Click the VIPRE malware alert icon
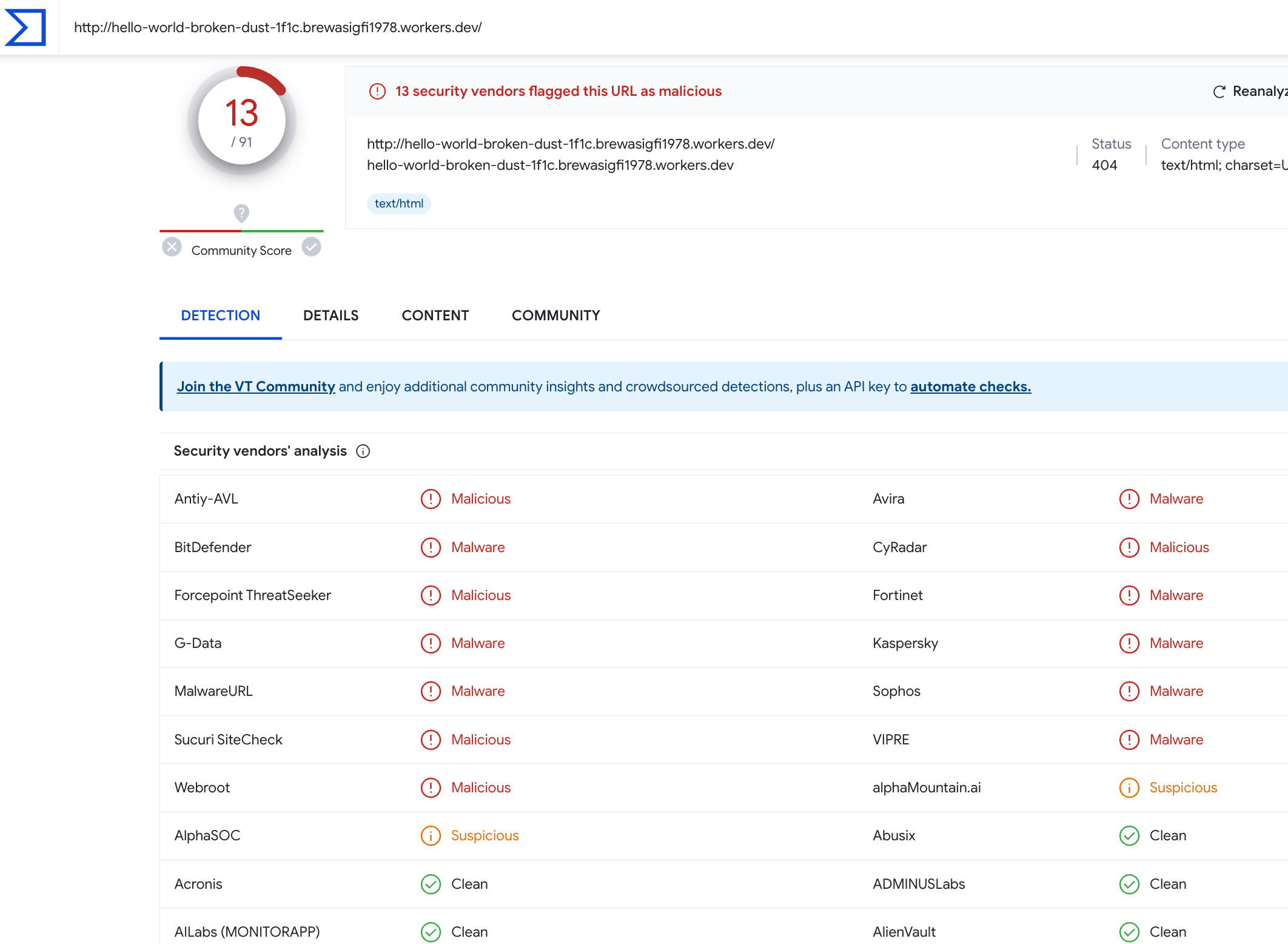 [1129, 740]
